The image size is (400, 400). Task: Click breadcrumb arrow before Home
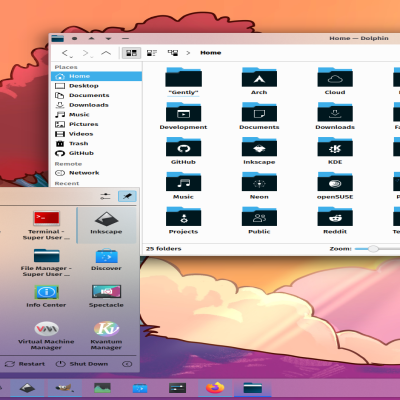coord(188,53)
